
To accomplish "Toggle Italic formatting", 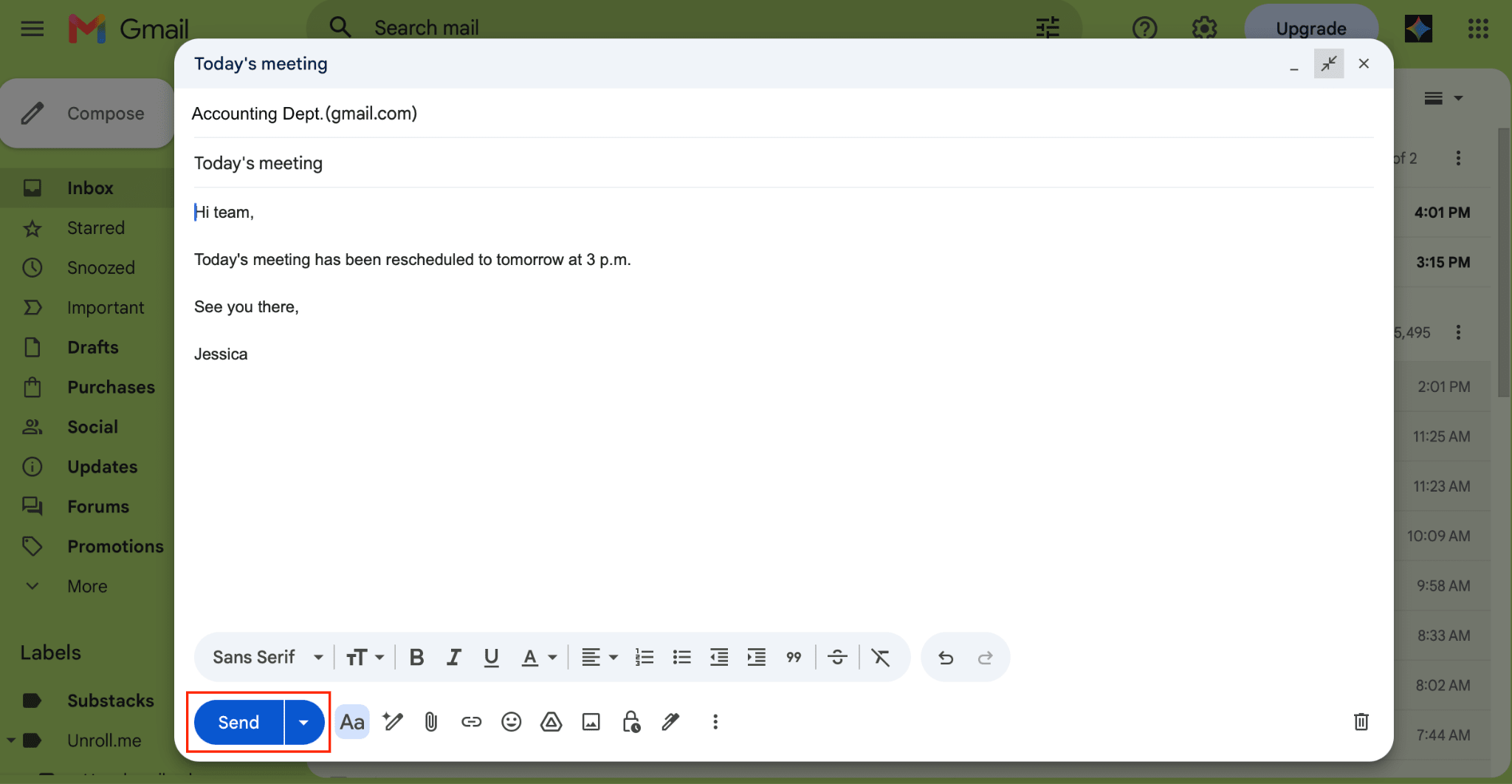I will 454,657.
